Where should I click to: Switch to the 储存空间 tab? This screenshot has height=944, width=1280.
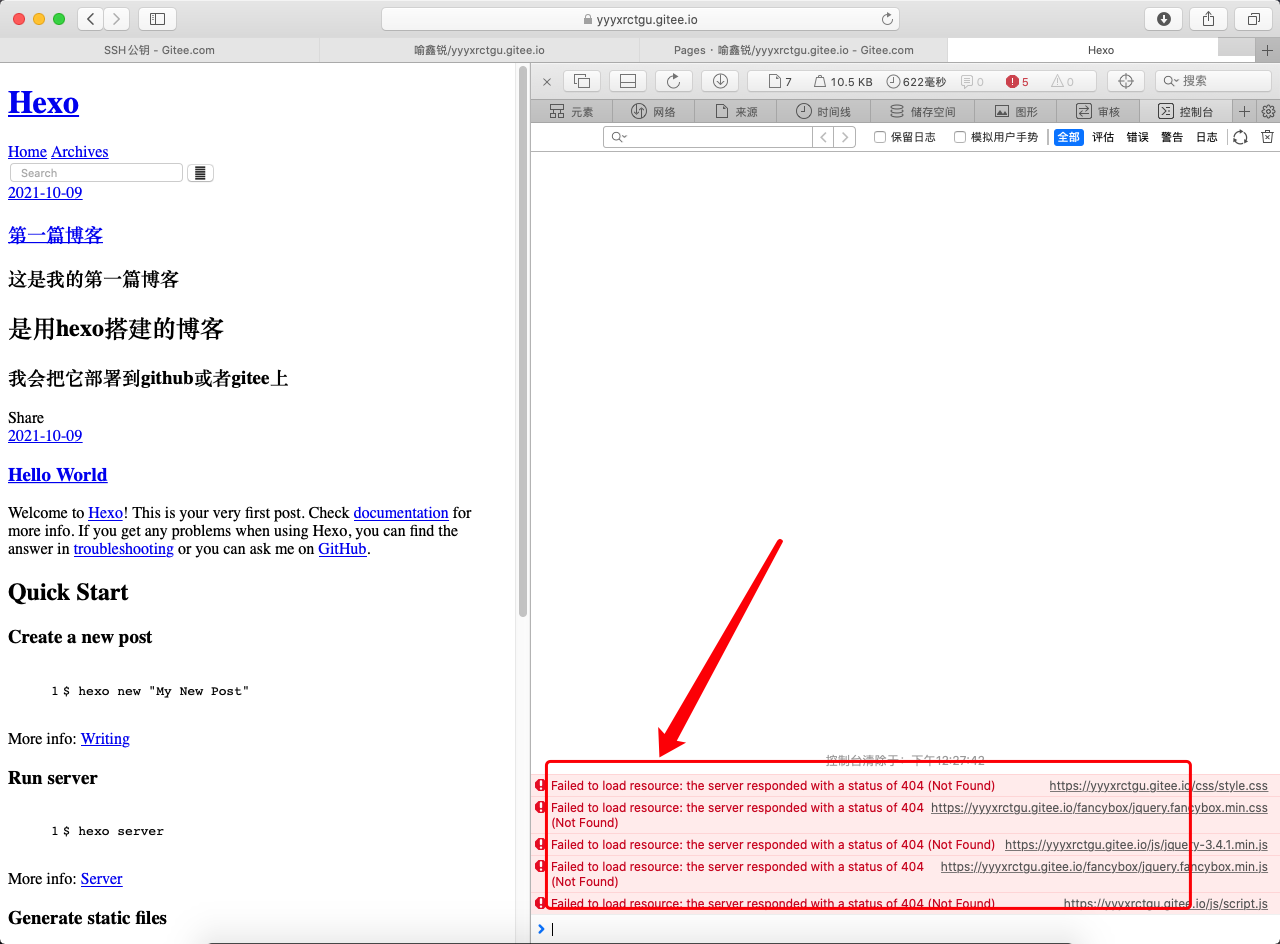(x=921, y=112)
